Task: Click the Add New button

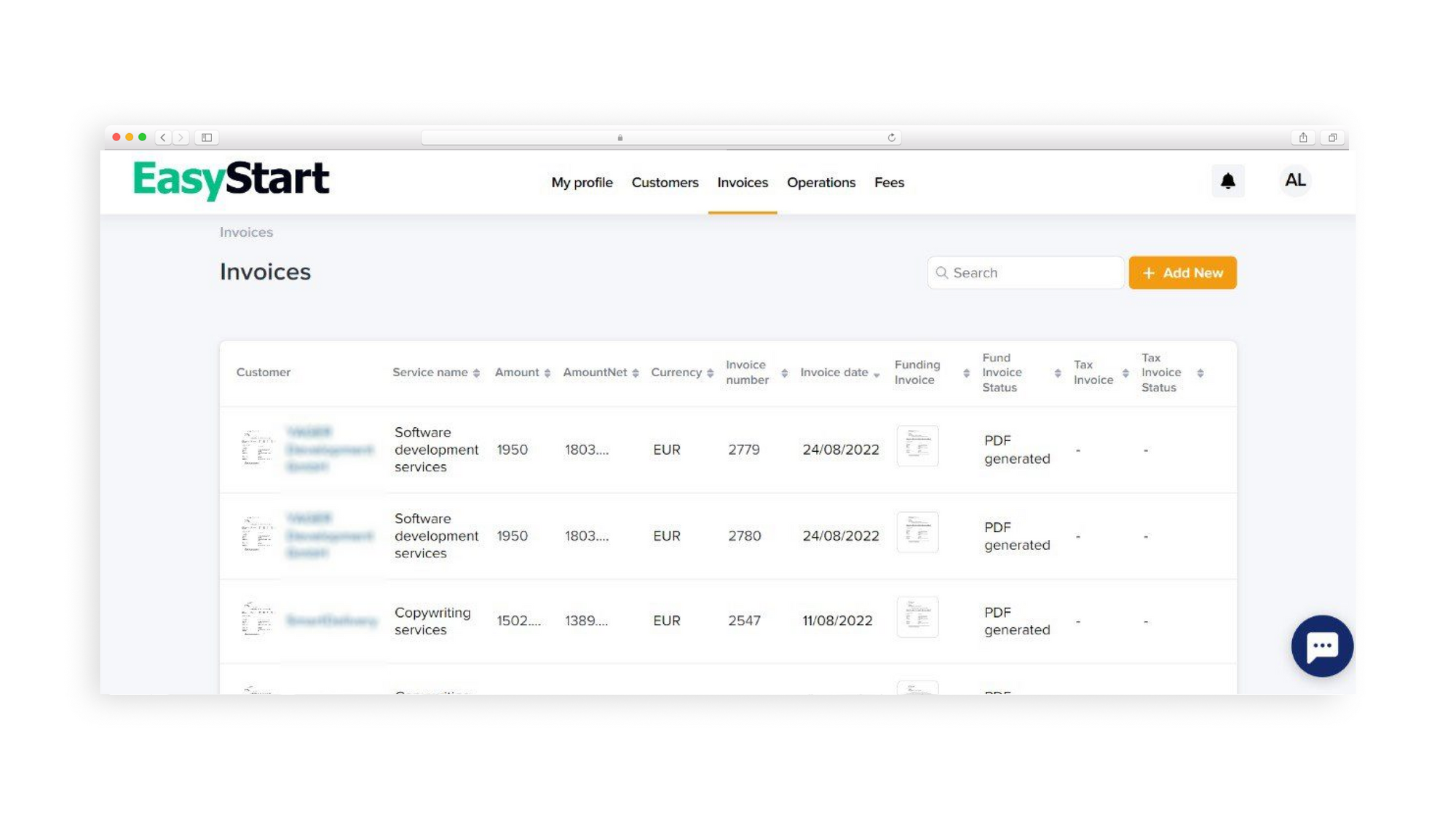Action: (x=1182, y=273)
